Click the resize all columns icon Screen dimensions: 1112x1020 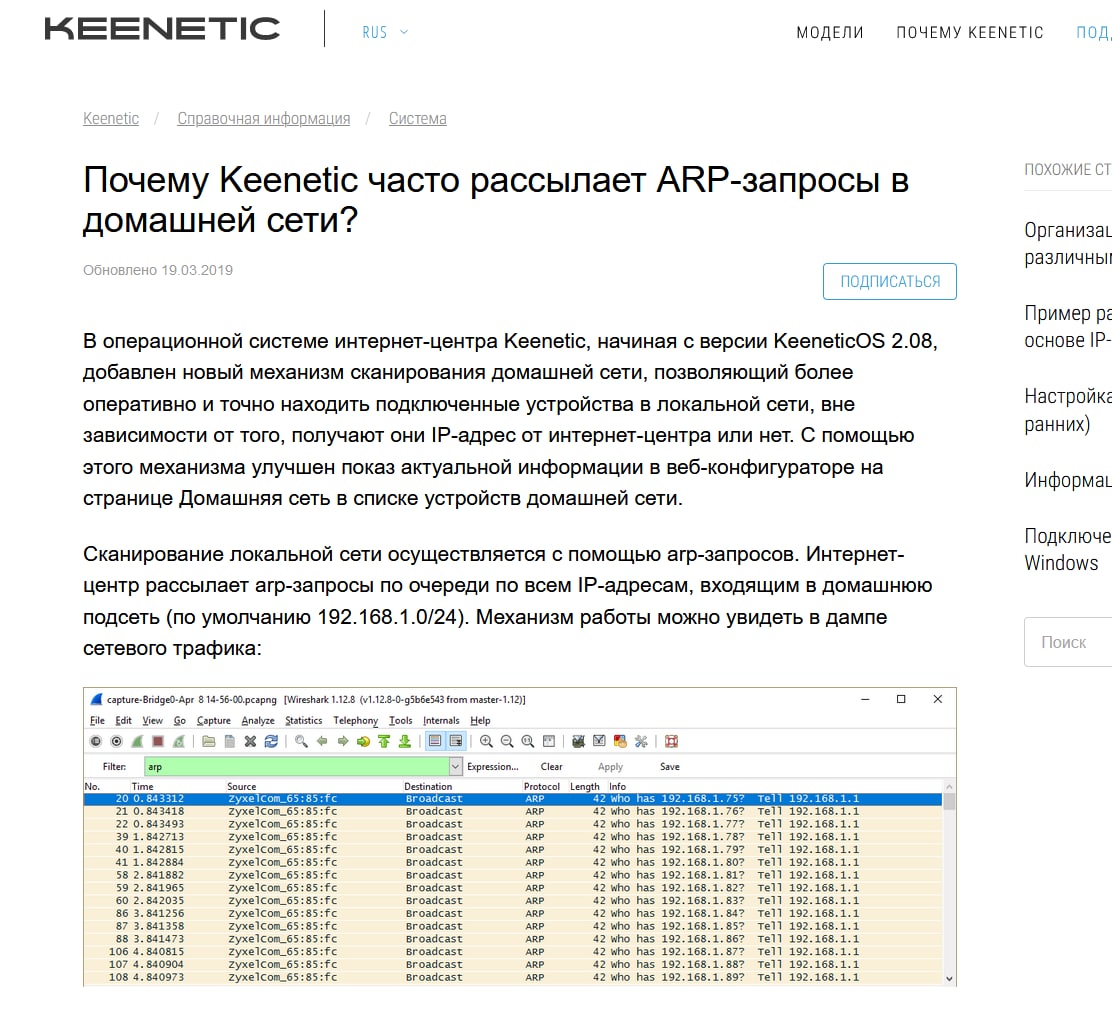548,741
